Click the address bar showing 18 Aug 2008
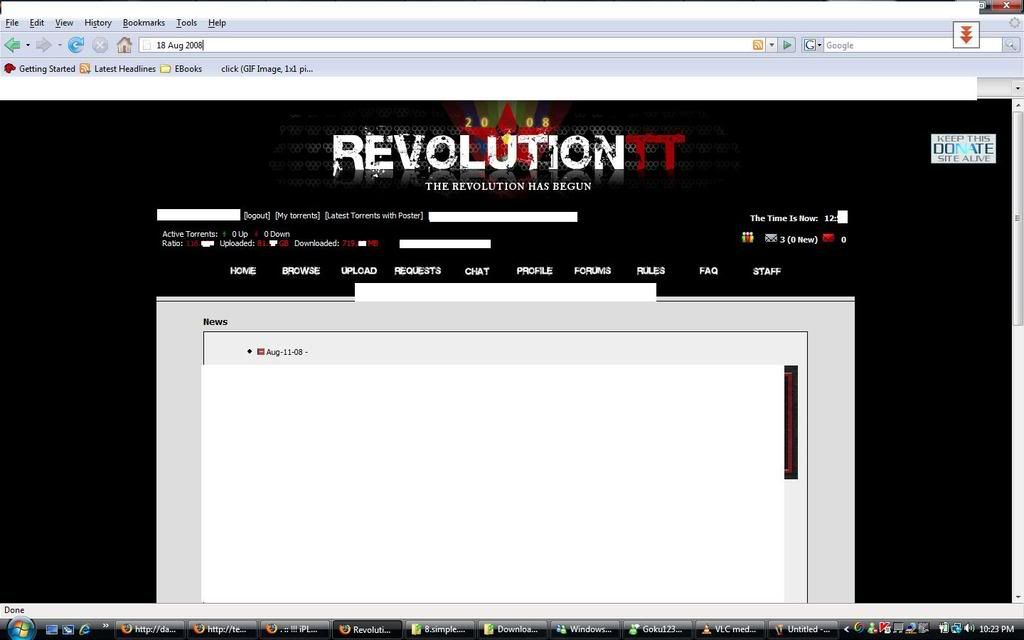 (x=446, y=45)
